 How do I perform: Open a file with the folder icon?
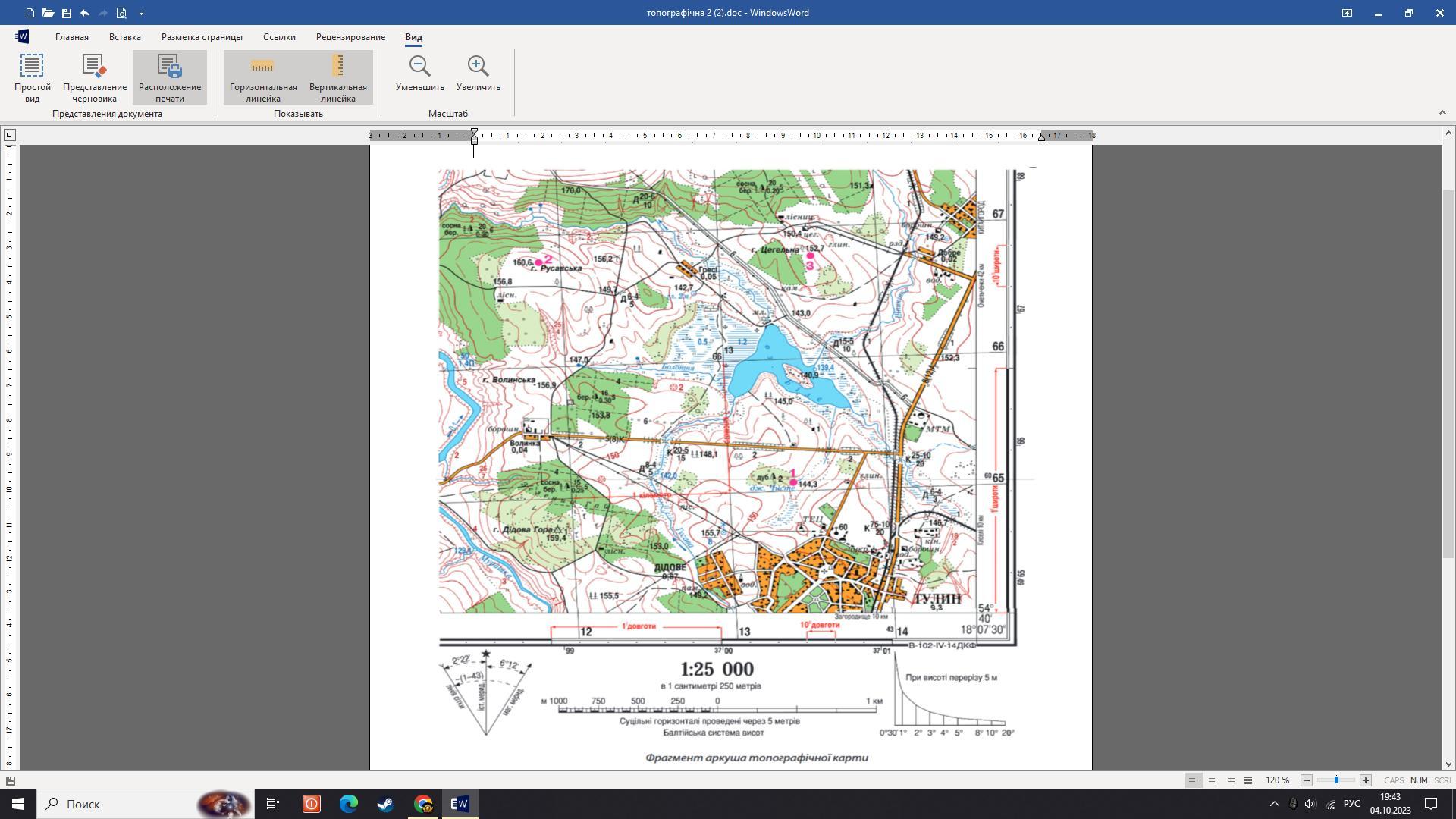(x=48, y=13)
